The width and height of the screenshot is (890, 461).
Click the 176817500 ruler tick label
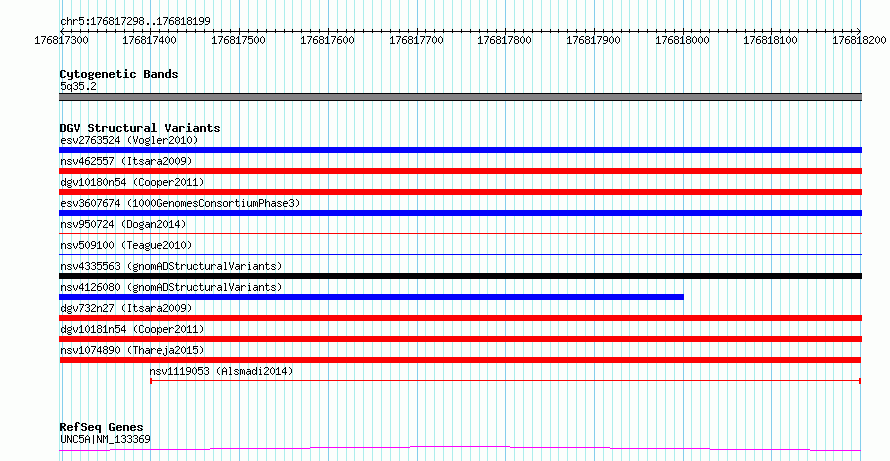click(238, 40)
